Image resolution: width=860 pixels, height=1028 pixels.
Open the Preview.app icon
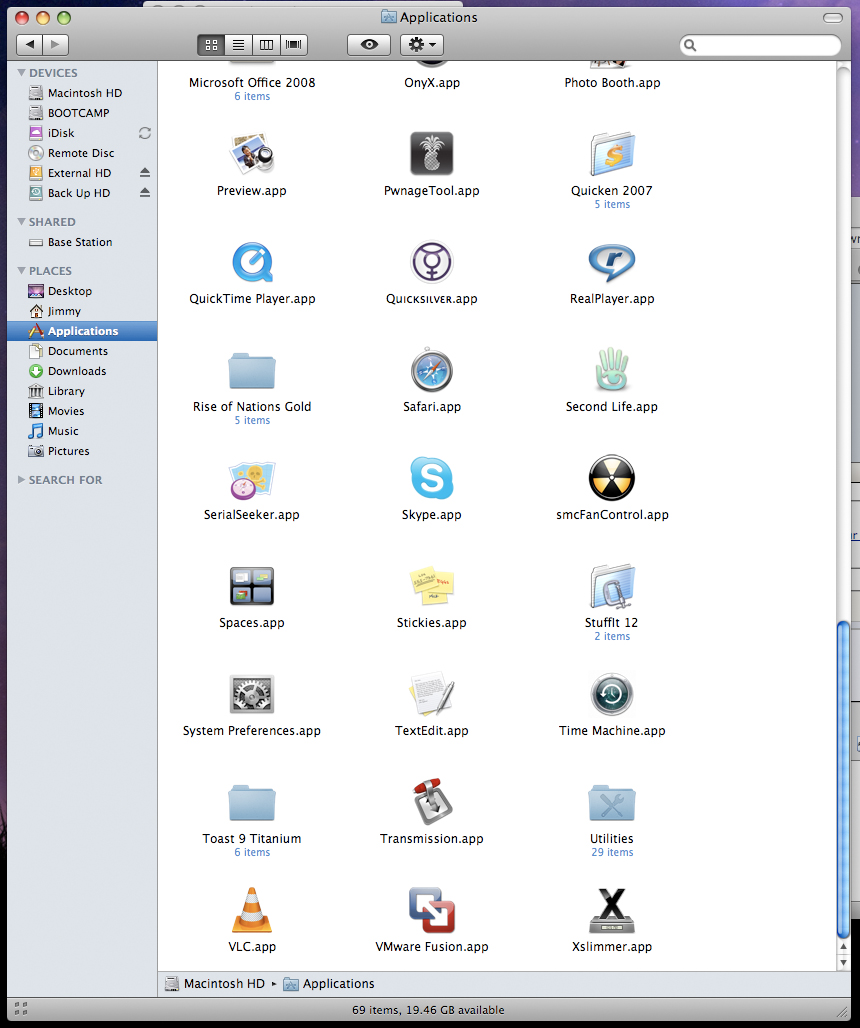click(x=252, y=153)
